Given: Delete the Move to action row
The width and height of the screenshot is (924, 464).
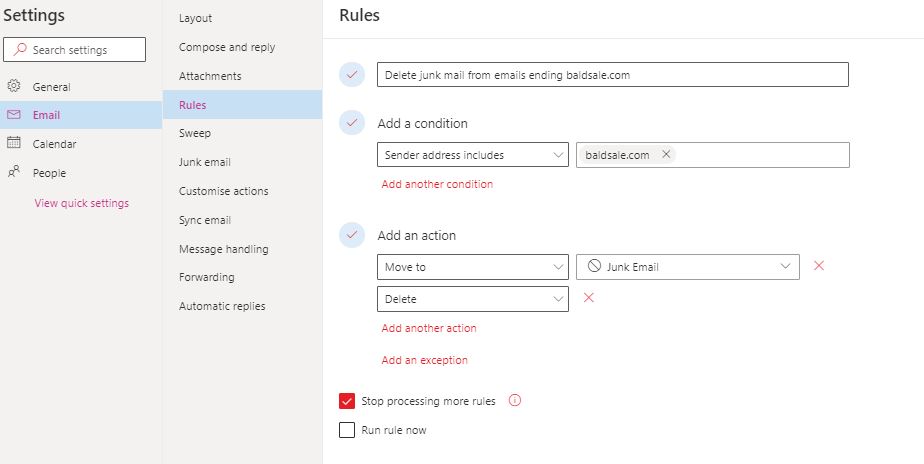Looking at the screenshot, I should tap(819, 266).
